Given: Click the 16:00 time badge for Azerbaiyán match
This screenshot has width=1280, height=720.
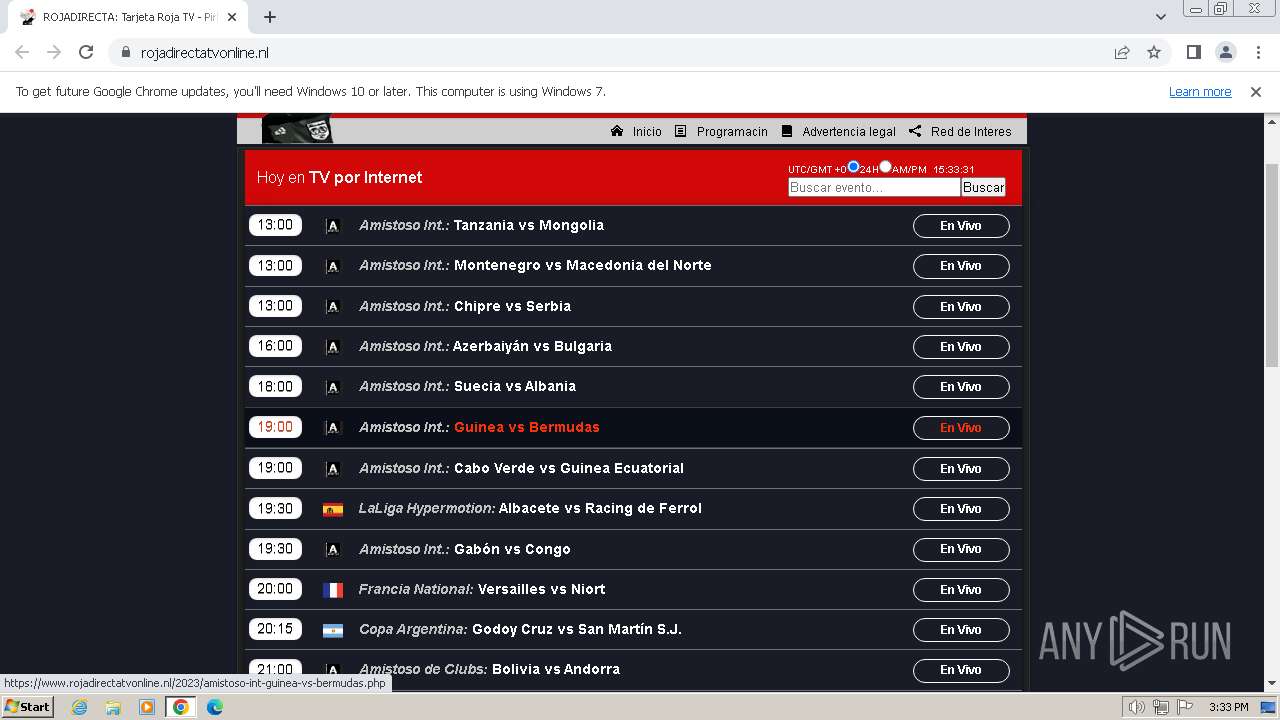Looking at the screenshot, I should point(275,346).
